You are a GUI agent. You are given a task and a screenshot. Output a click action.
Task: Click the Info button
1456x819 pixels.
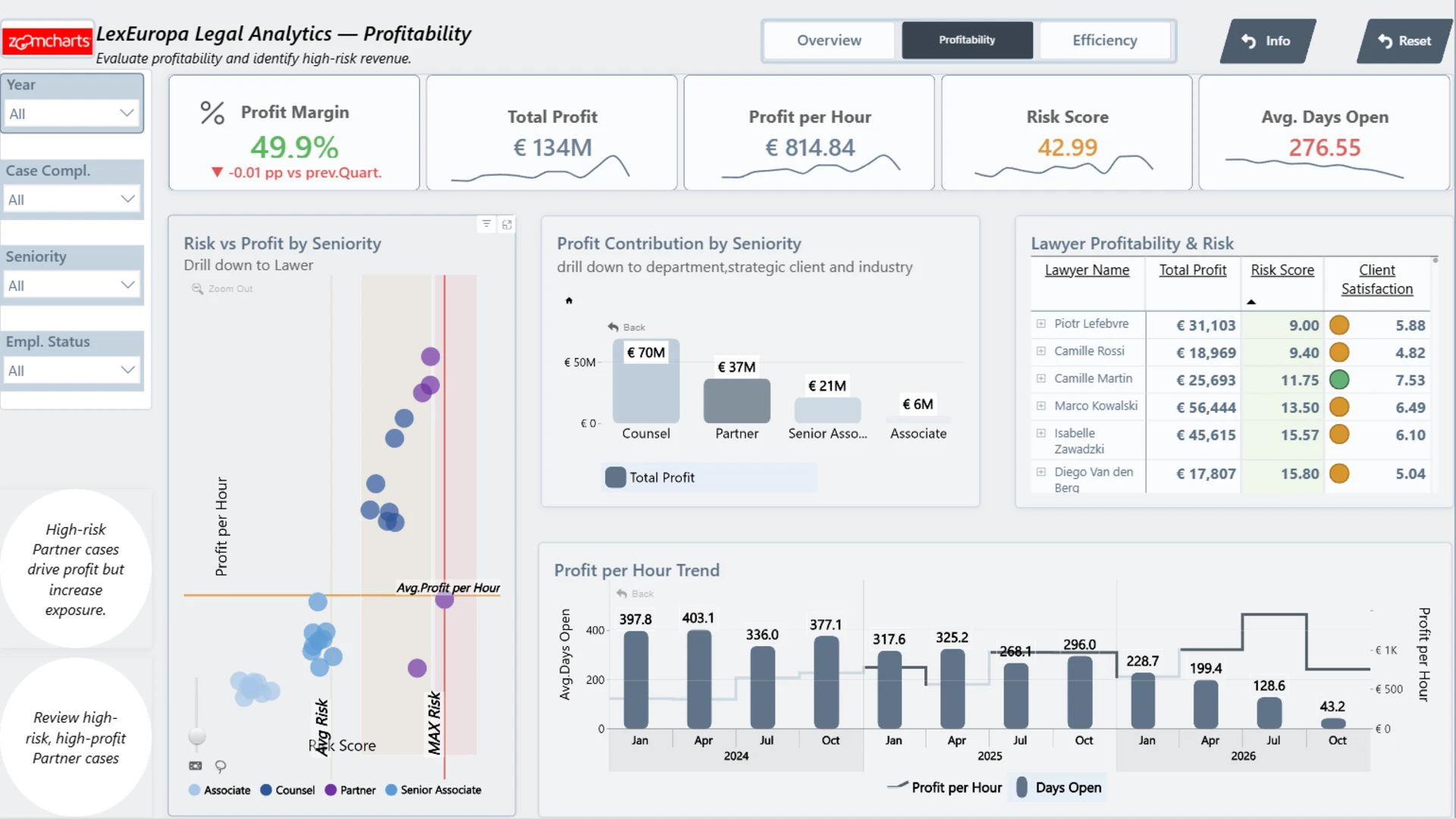tap(1267, 41)
